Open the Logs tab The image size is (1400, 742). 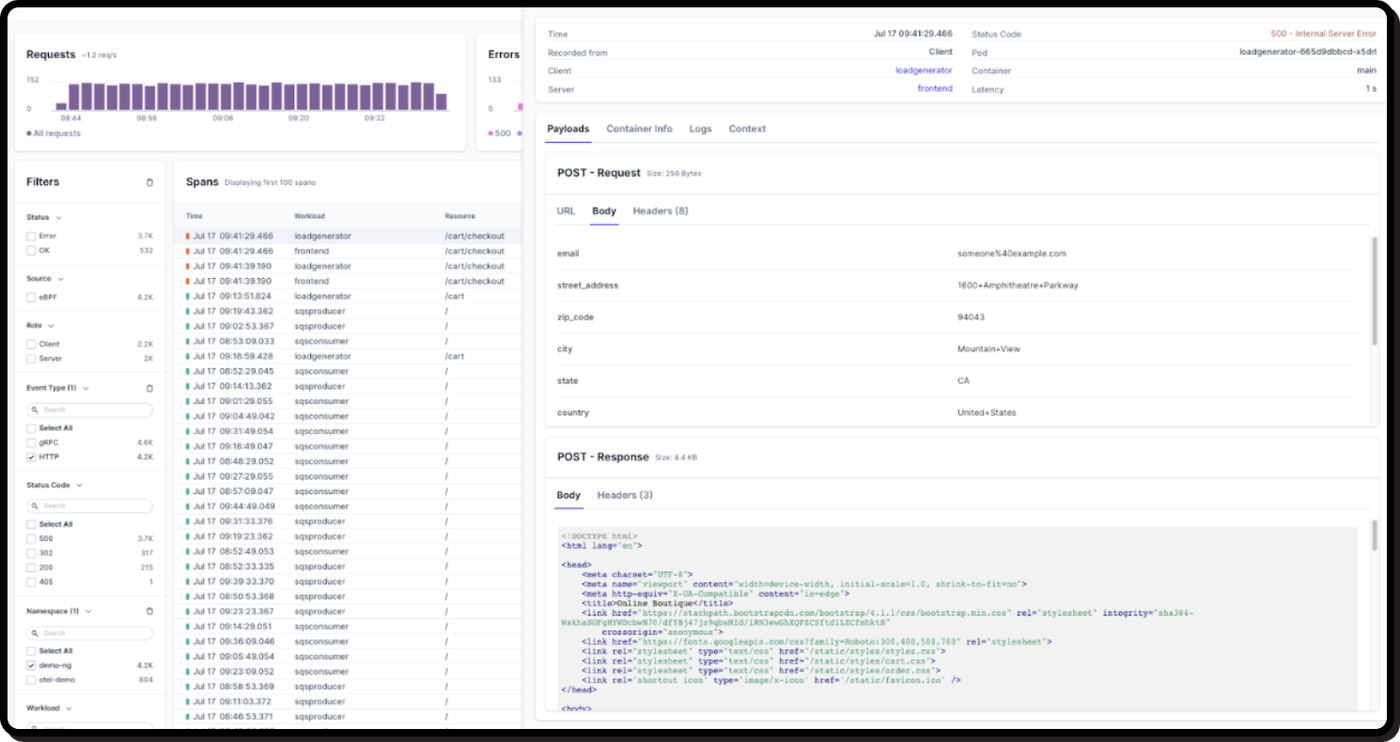pyautogui.click(x=700, y=129)
